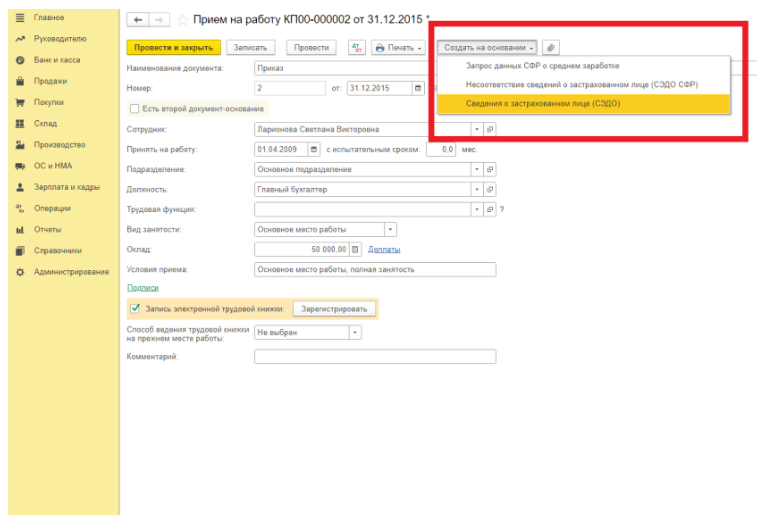Viewport: 757px width, 519px height.
Task: Click the calculator icon in Оклад field
Action: coord(355,249)
